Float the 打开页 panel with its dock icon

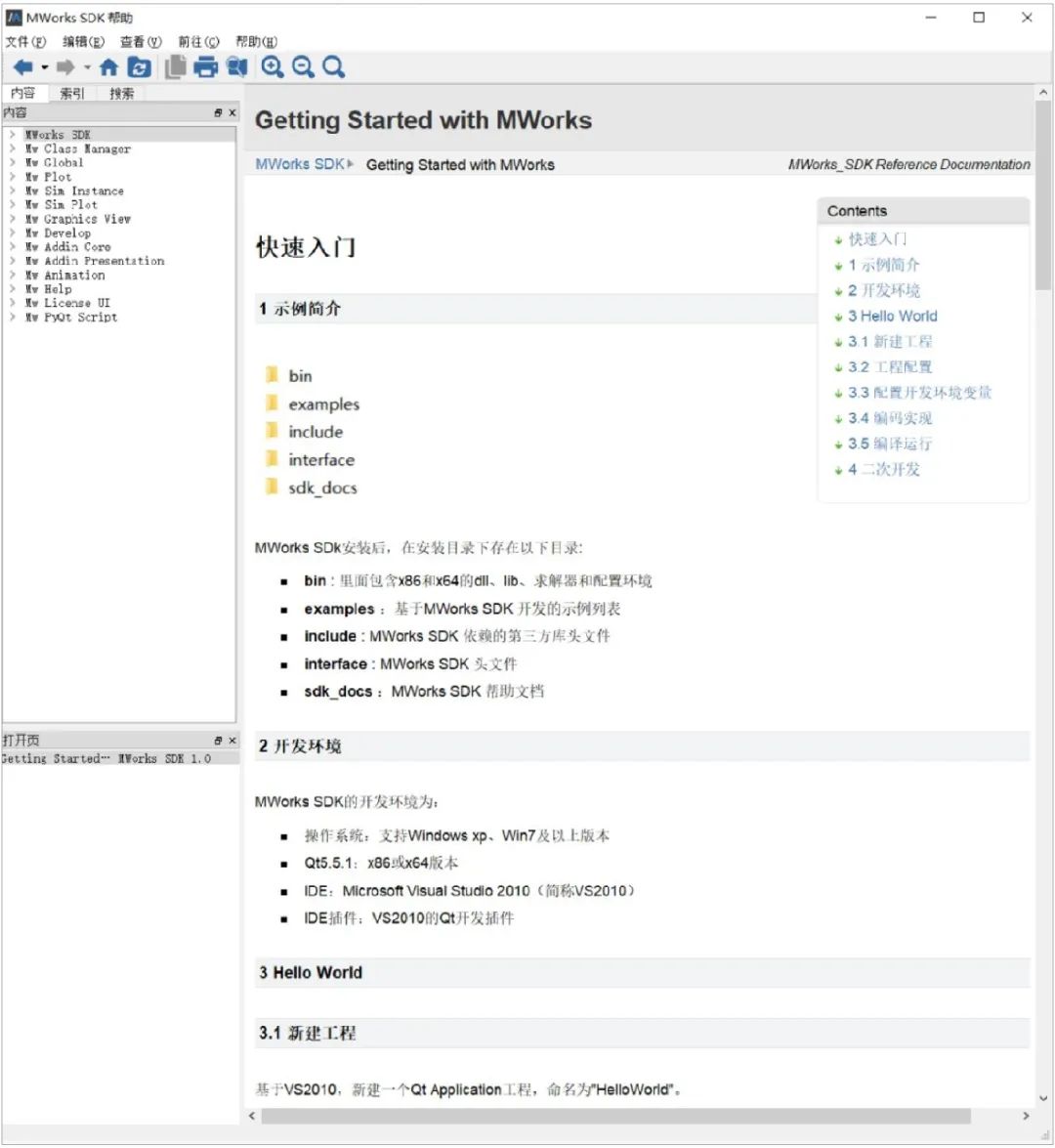click(218, 741)
